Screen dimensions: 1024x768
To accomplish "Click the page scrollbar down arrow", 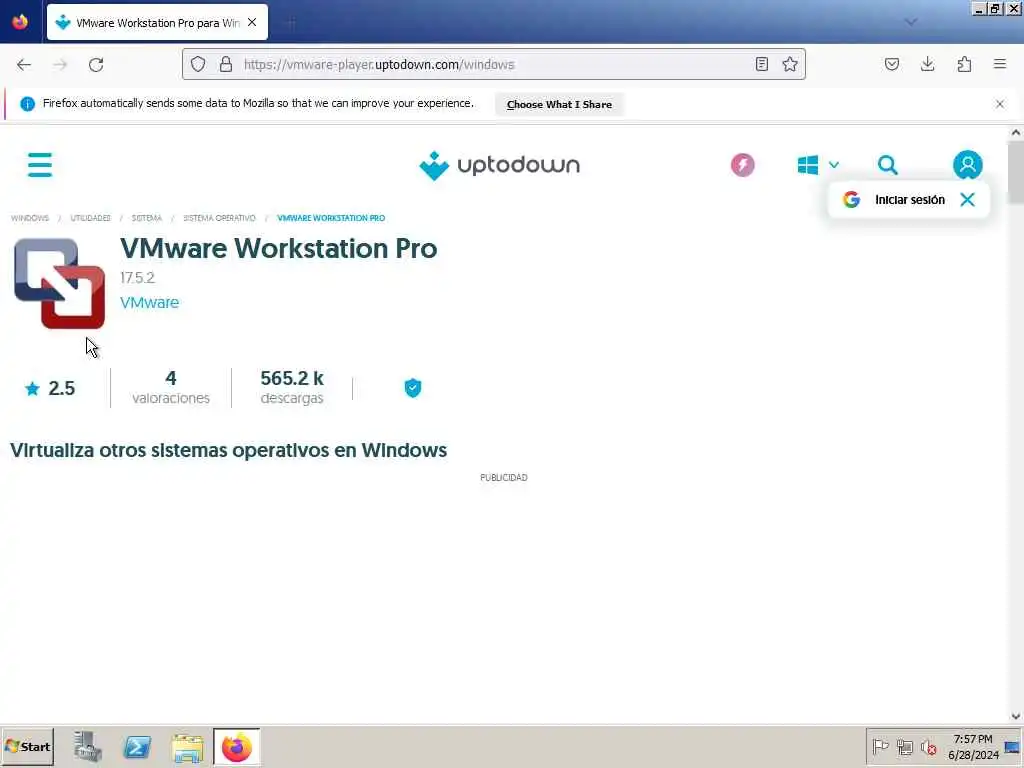I will [1016, 716].
